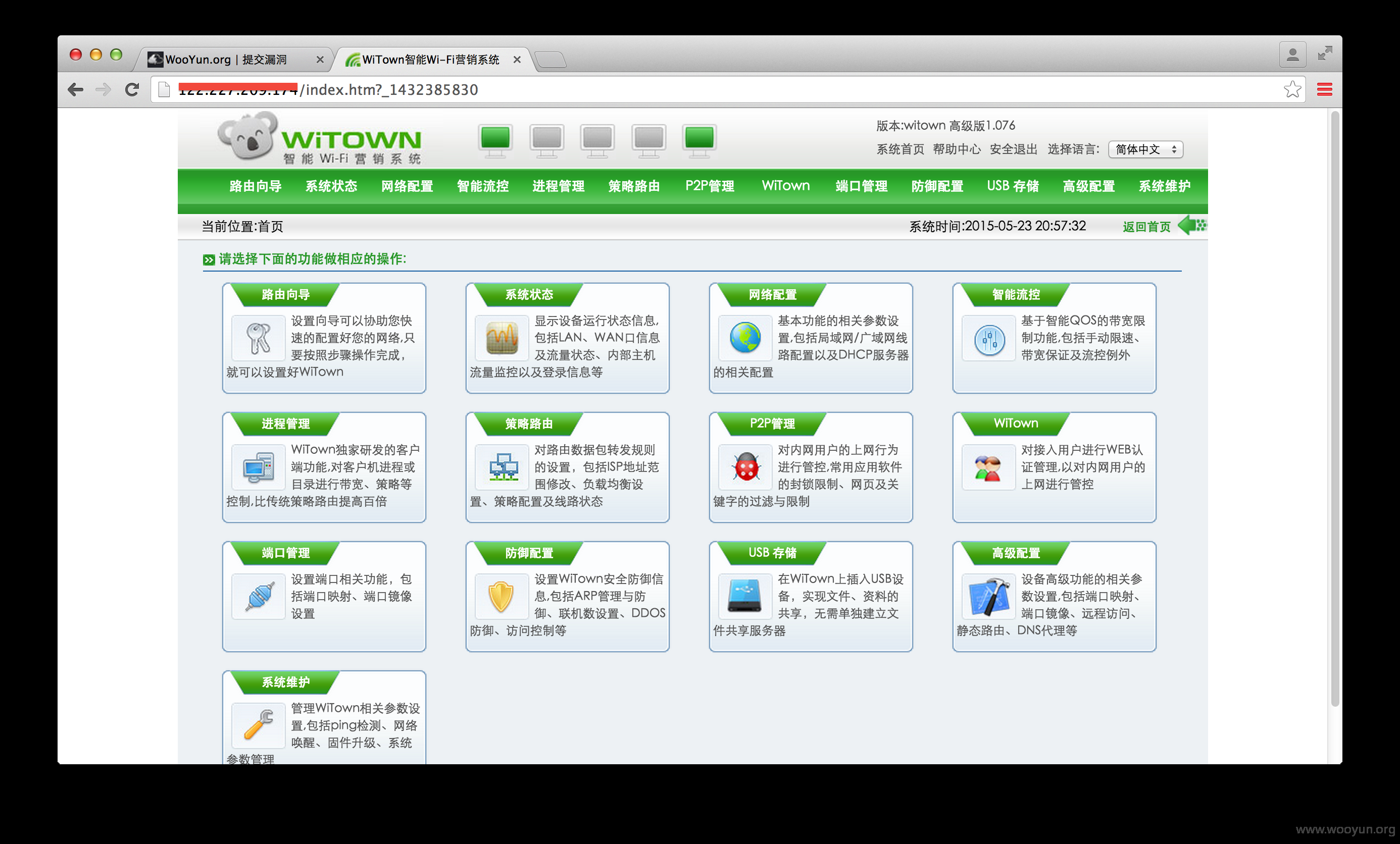Image resolution: width=1400 pixels, height=844 pixels.
Task: Close the WooYun.org tab
Action: [x=320, y=60]
